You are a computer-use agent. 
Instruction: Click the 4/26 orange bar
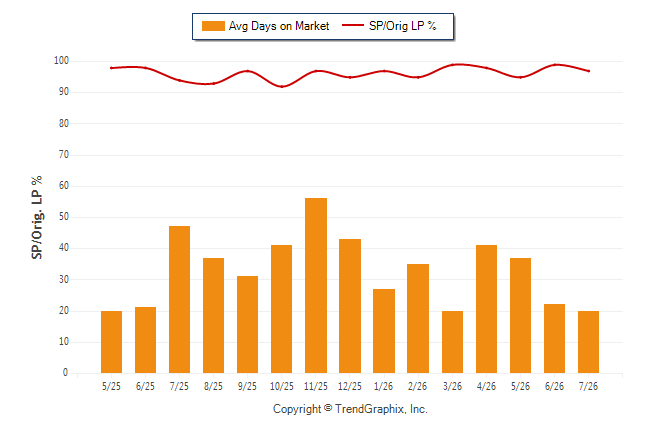pos(486,309)
